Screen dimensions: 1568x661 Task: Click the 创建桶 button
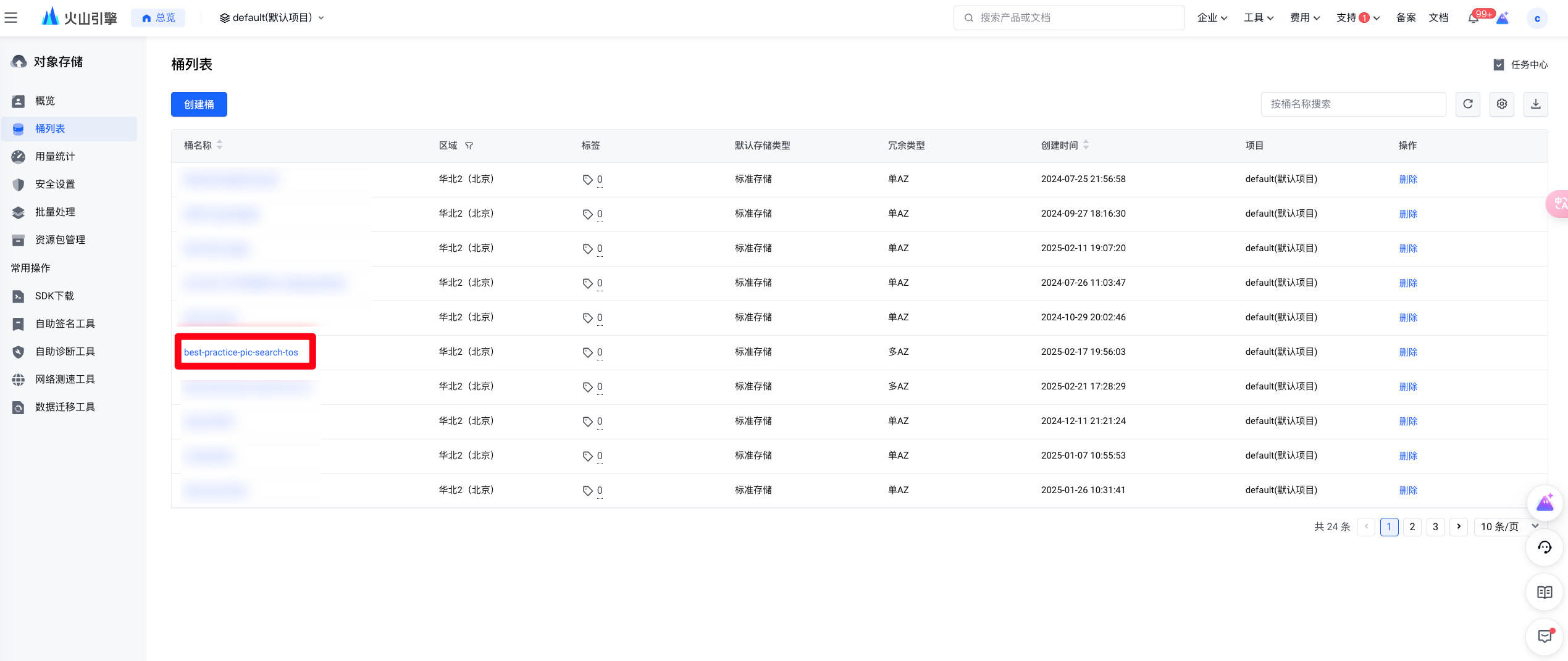[199, 104]
